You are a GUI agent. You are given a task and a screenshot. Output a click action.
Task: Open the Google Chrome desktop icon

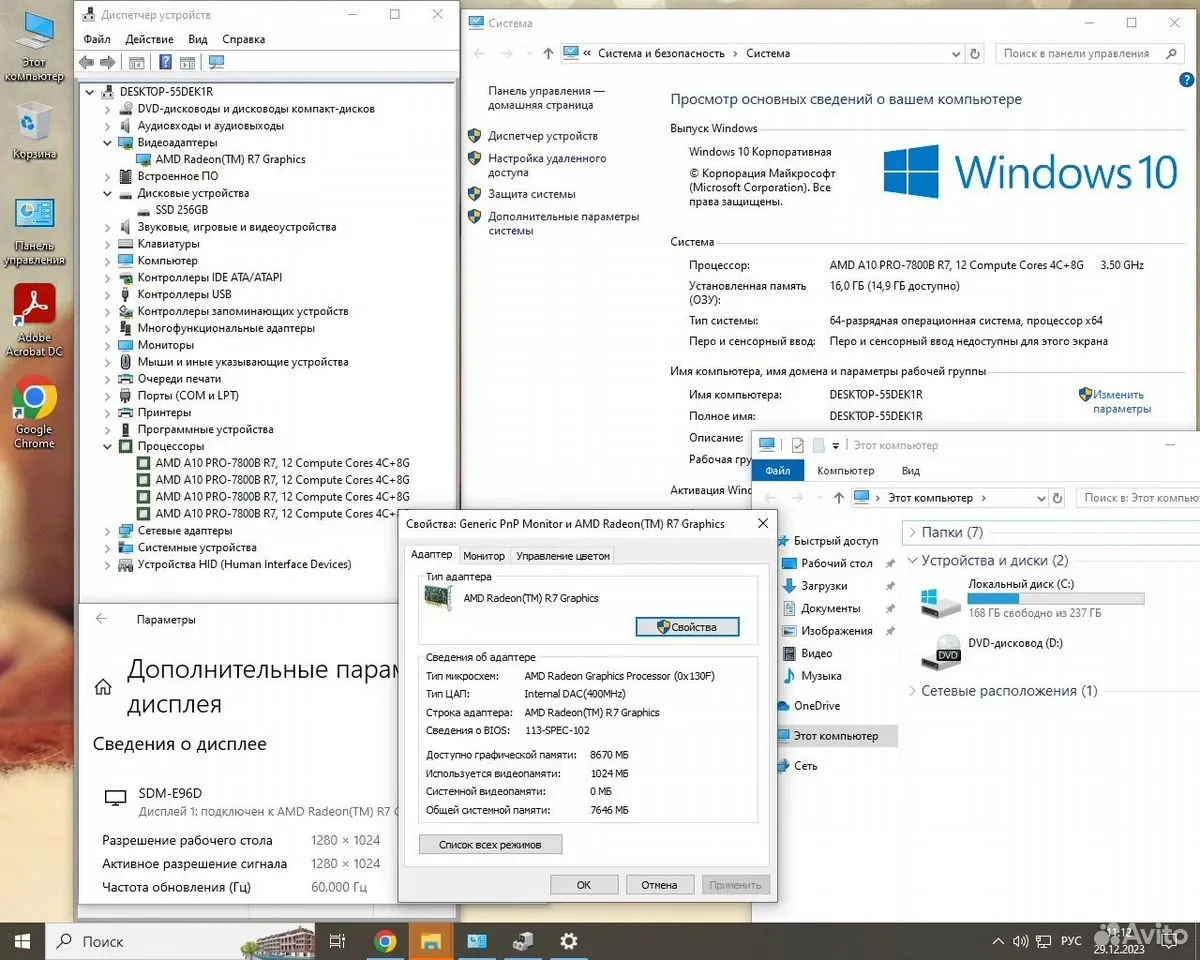pyautogui.click(x=34, y=412)
